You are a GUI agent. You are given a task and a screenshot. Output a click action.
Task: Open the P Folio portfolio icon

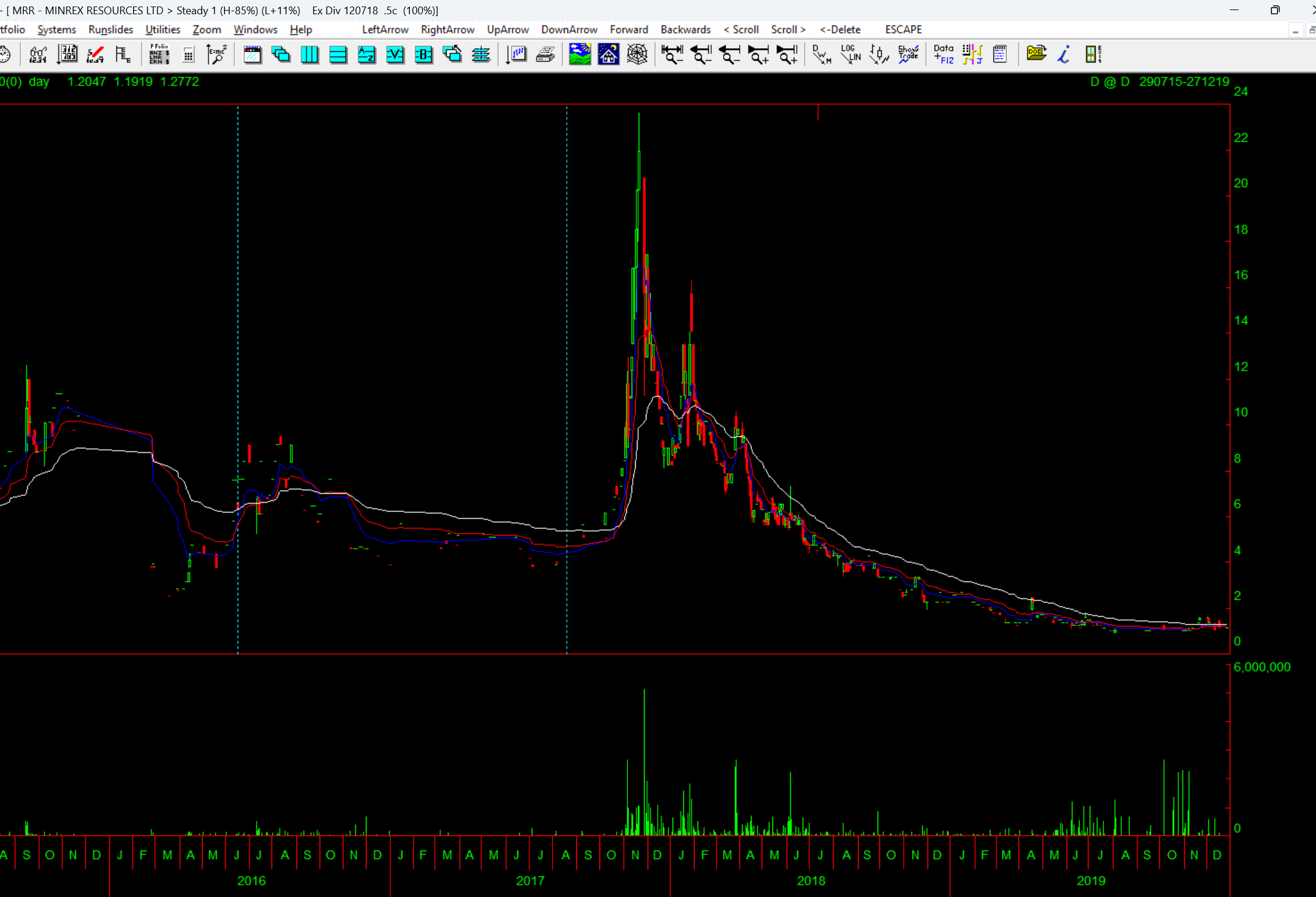(x=159, y=55)
